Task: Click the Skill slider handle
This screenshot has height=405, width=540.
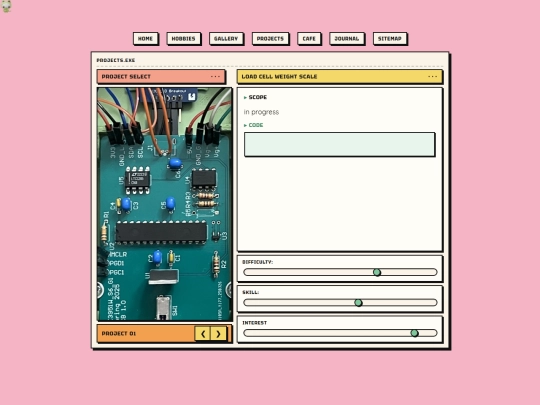Action: point(358,303)
